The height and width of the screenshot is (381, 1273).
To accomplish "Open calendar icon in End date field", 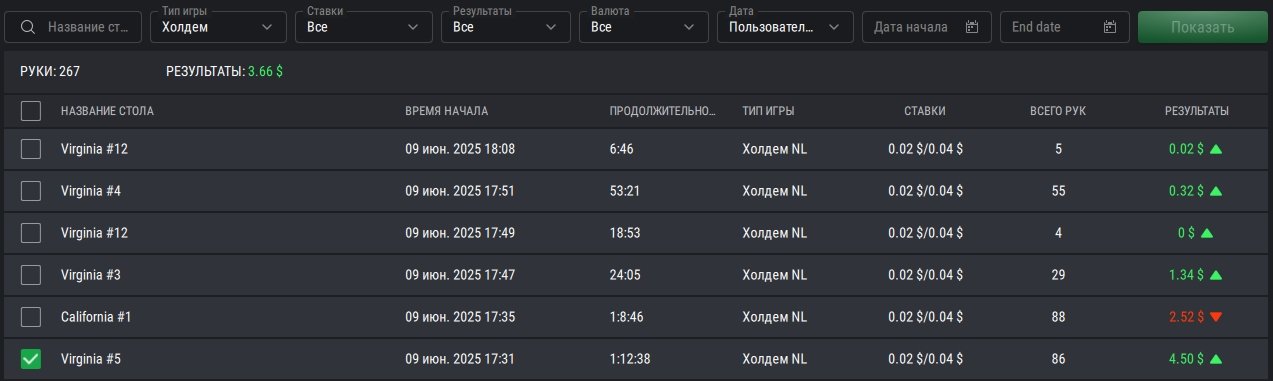I will (x=1109, y=27).
